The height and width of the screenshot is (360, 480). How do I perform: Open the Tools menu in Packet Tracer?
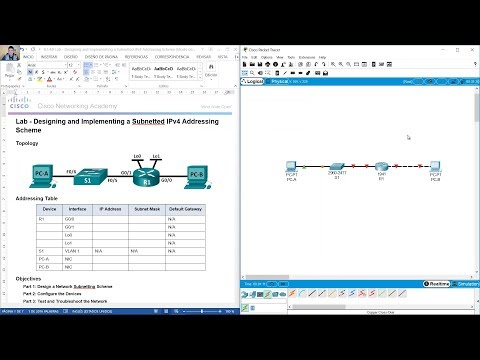[291, 57]
